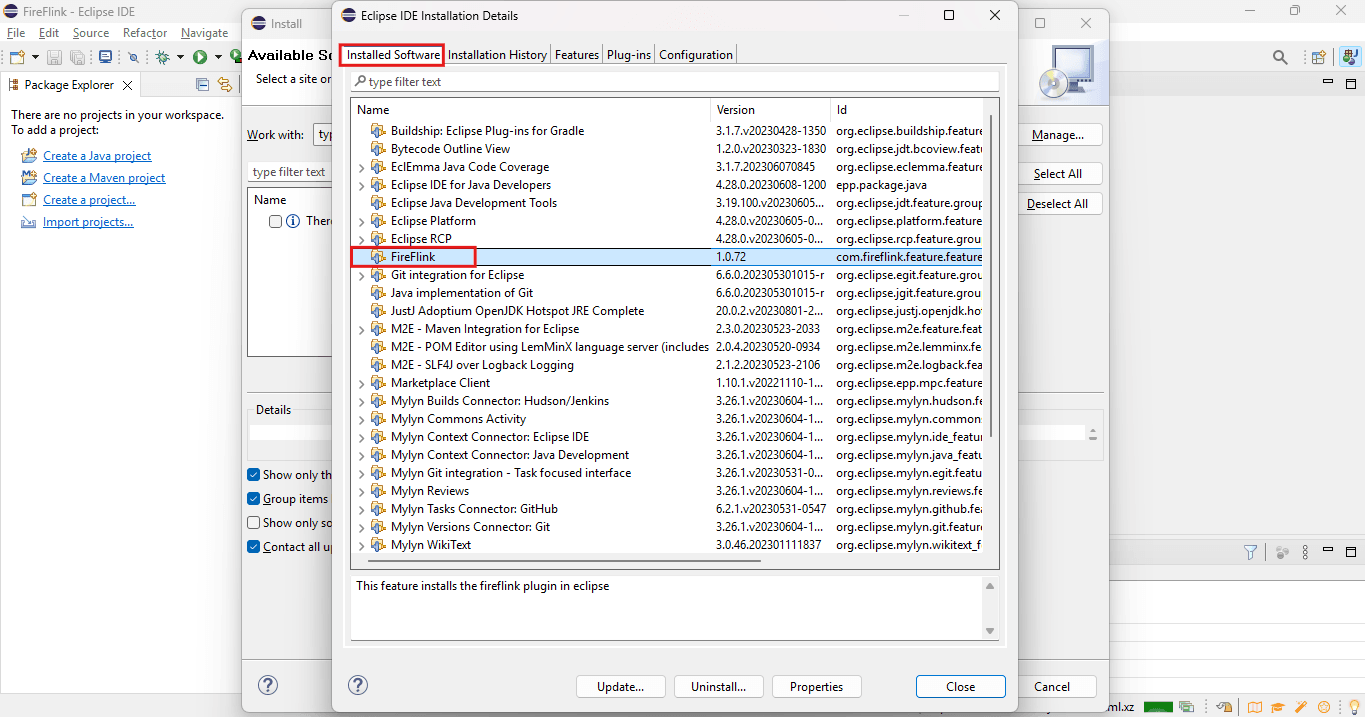
Task: Toggle the unchecked 'Show only software' checkbox
Action: pos(254,523)
